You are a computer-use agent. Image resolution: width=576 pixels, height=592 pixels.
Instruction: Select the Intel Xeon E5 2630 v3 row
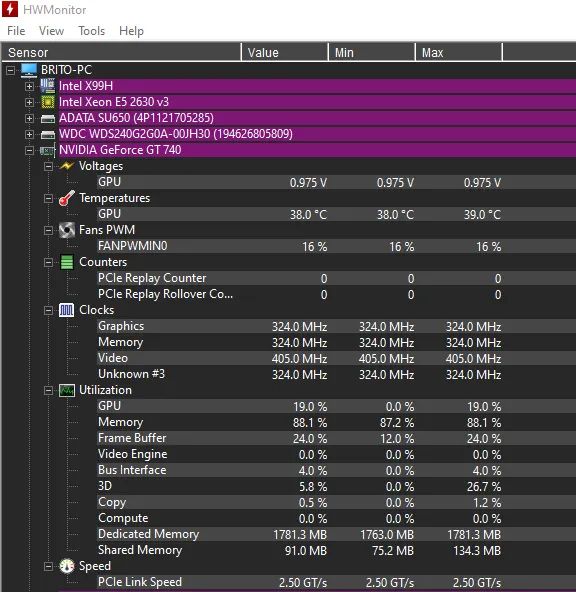(x=317, y=102)
